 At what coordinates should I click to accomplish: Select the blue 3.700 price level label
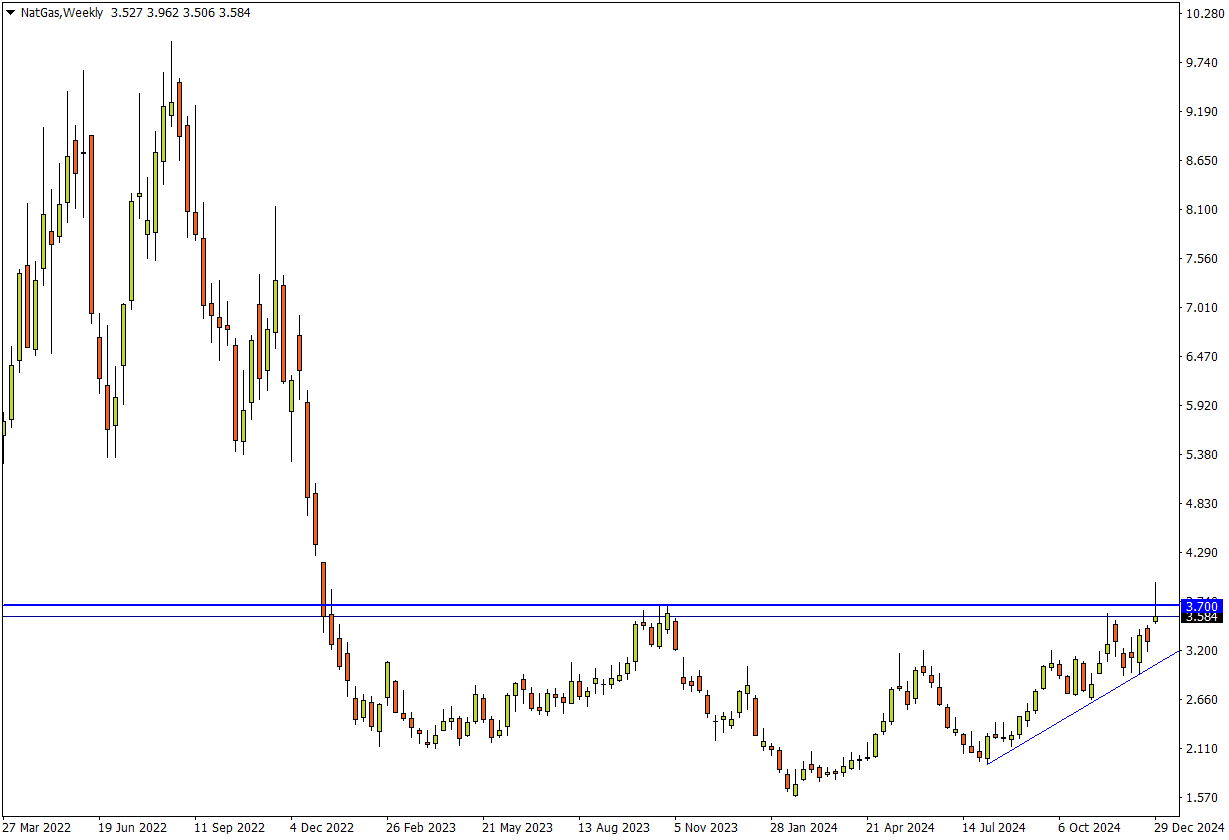pos(1200,606)
